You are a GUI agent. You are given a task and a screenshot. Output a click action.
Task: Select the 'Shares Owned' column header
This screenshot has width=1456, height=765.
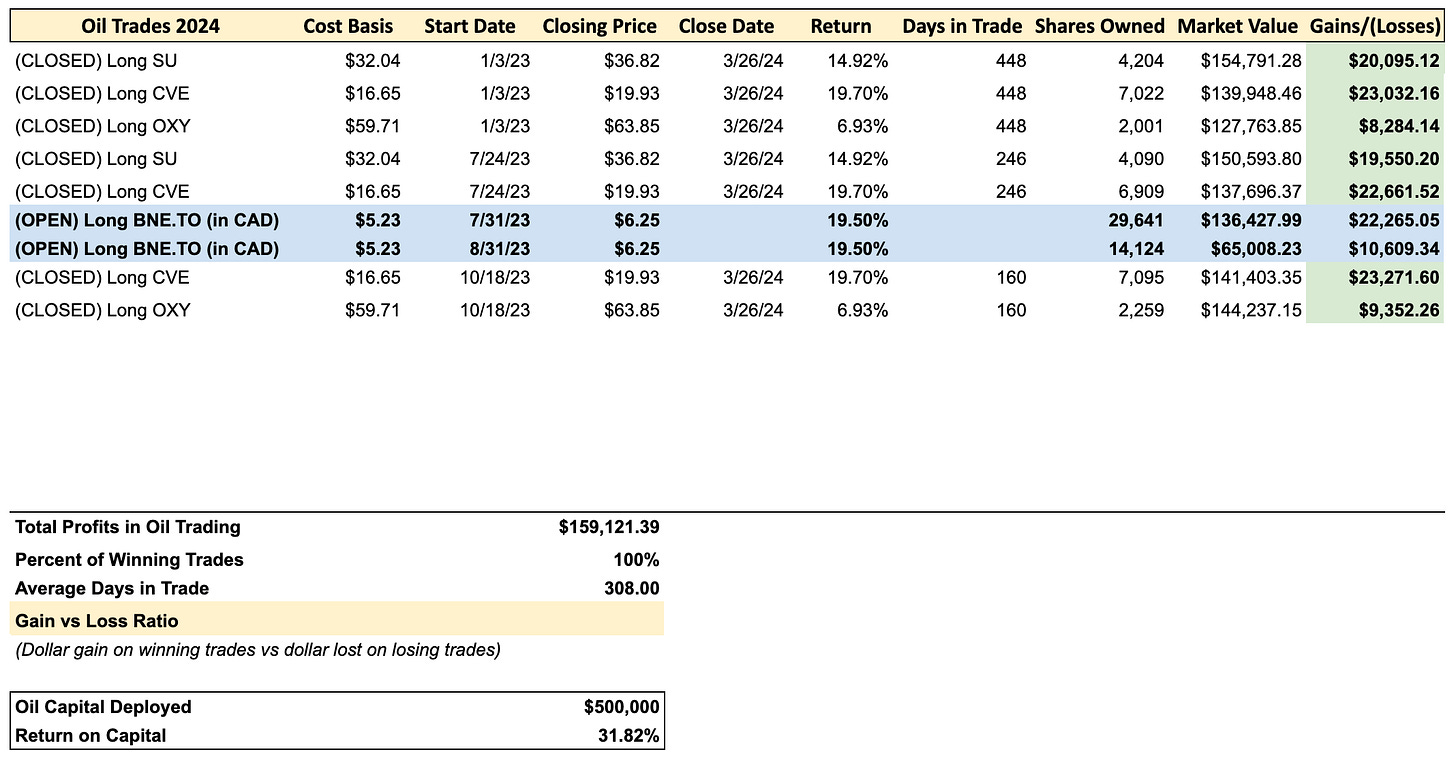click(1100, 26)
